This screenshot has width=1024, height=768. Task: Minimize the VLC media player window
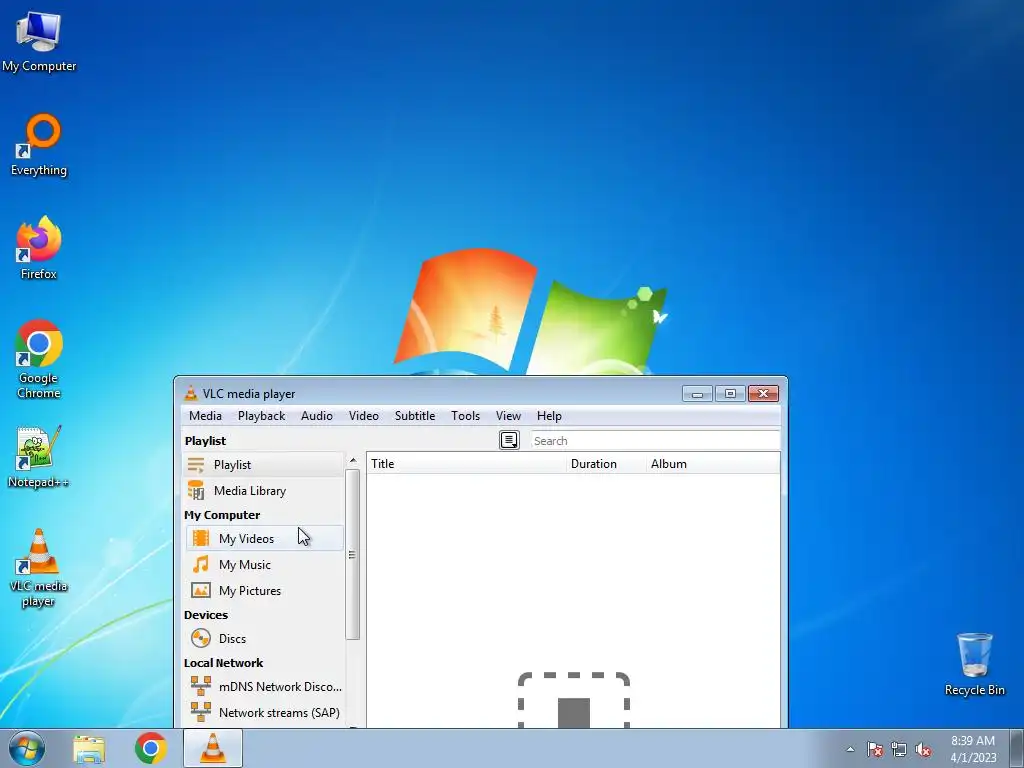click(x=697, y=393)
